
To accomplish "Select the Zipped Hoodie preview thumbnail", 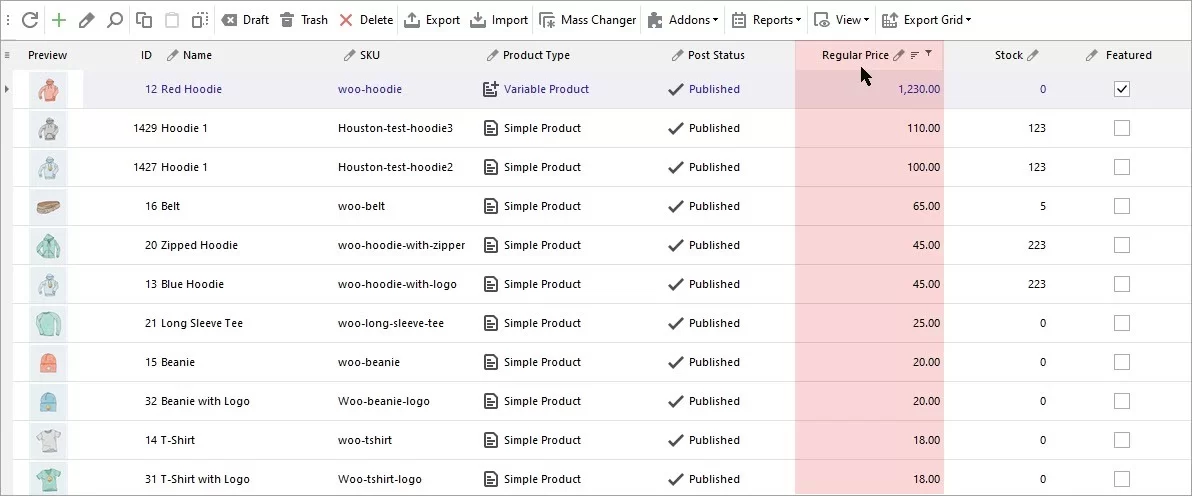I will tap(47, 245).
